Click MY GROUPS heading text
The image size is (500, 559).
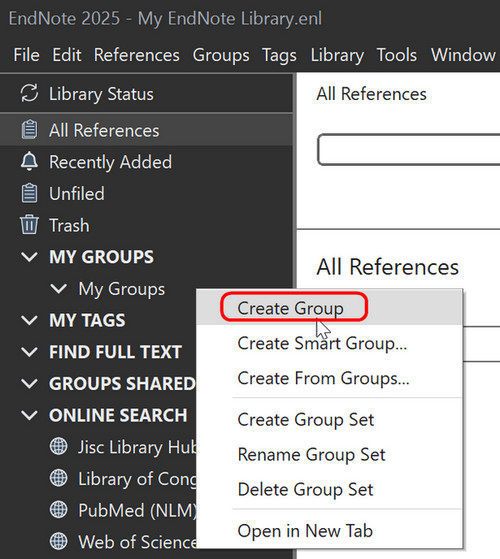(x=101, y=257)
